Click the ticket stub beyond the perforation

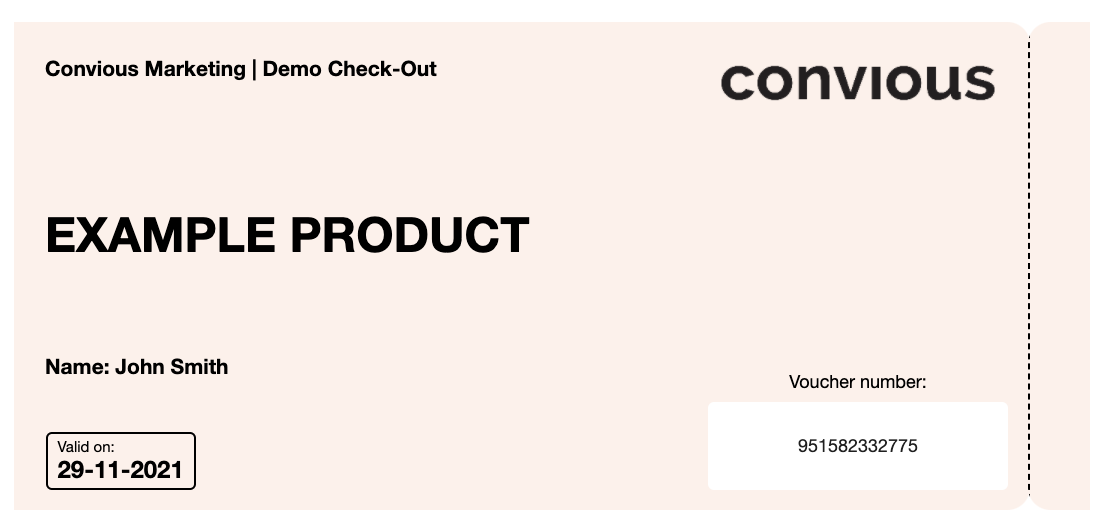[x=1061, y=265]
